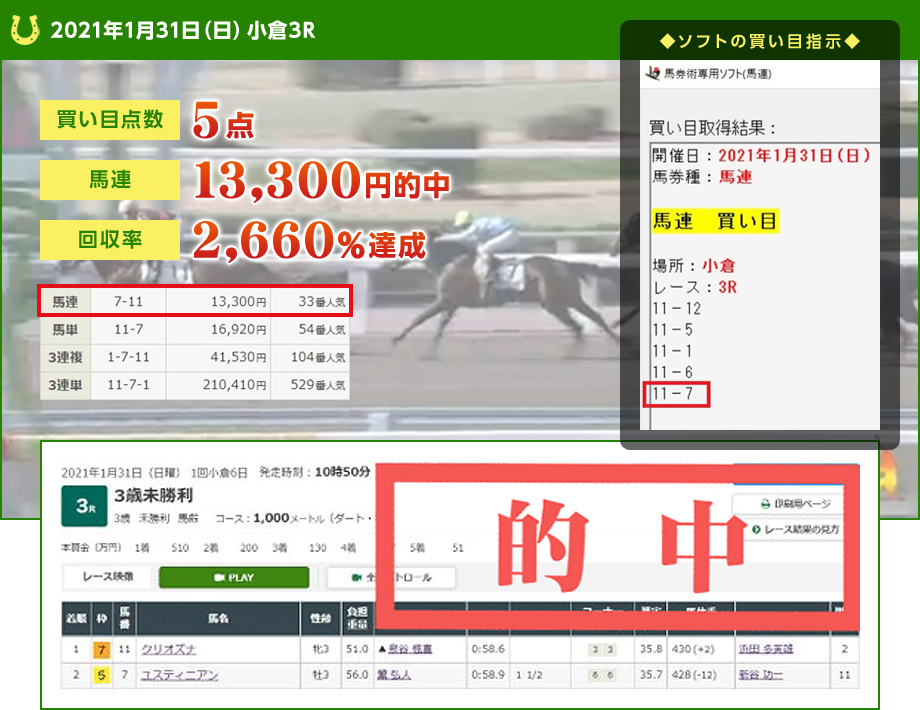Click the horseshoe icon in the header
Screen dimensions: 920x710
(25, 30)
